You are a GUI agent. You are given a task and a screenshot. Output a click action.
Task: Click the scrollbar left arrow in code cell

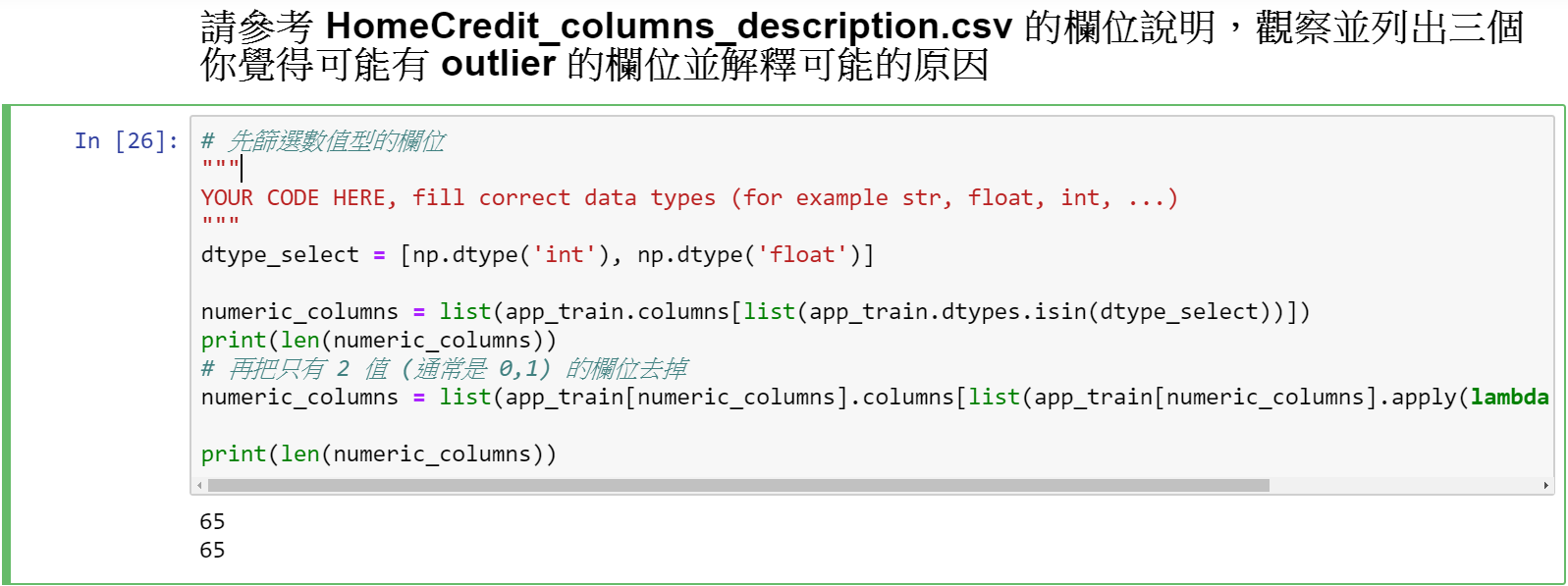tap(199, 485)
